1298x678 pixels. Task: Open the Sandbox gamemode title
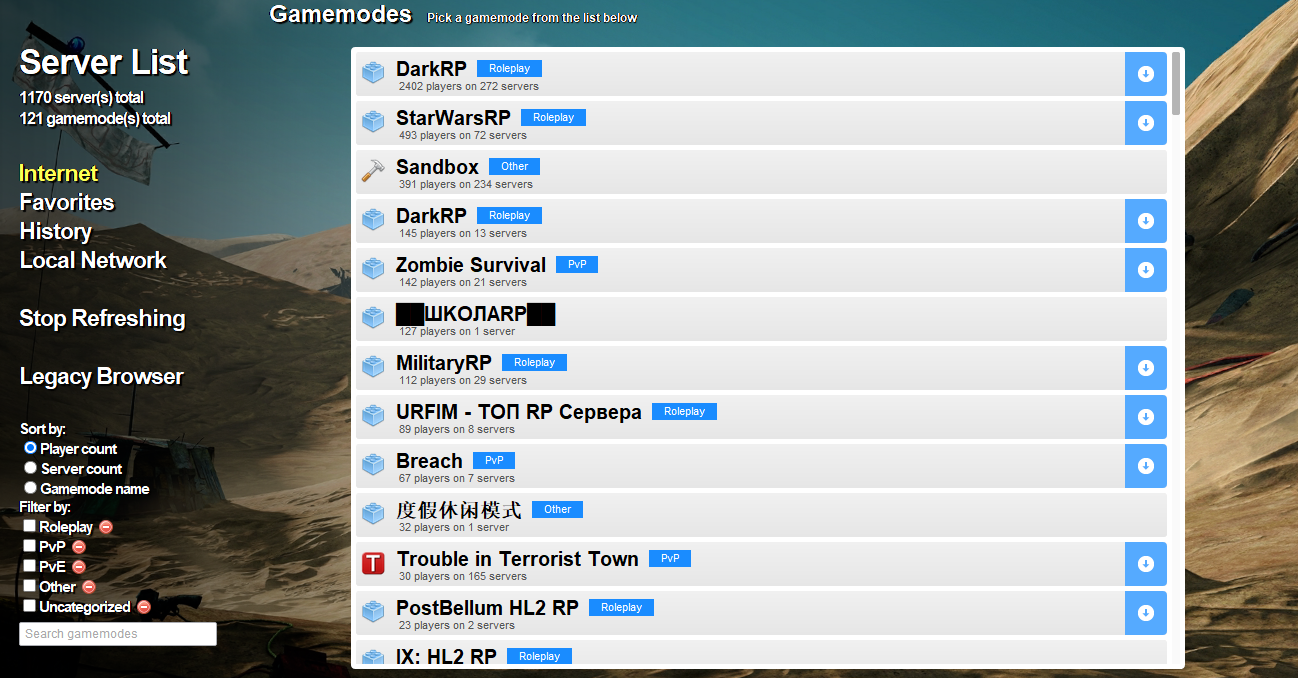point(437,167)
